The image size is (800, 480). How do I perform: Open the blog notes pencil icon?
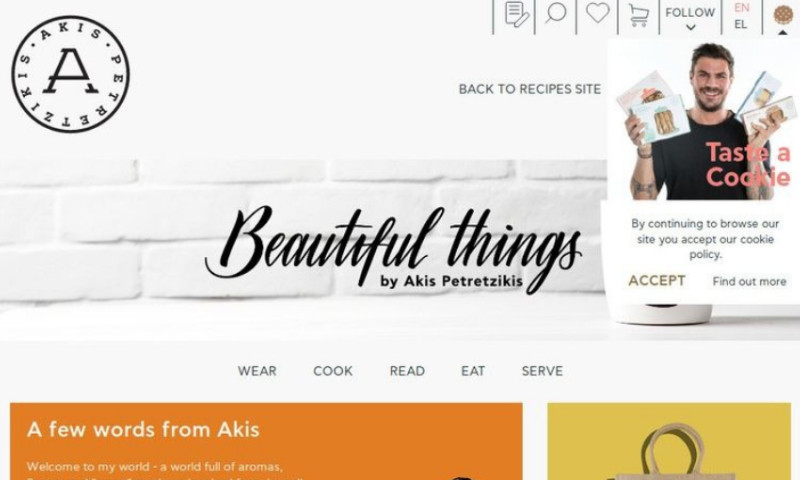click(x=516, y=14)
